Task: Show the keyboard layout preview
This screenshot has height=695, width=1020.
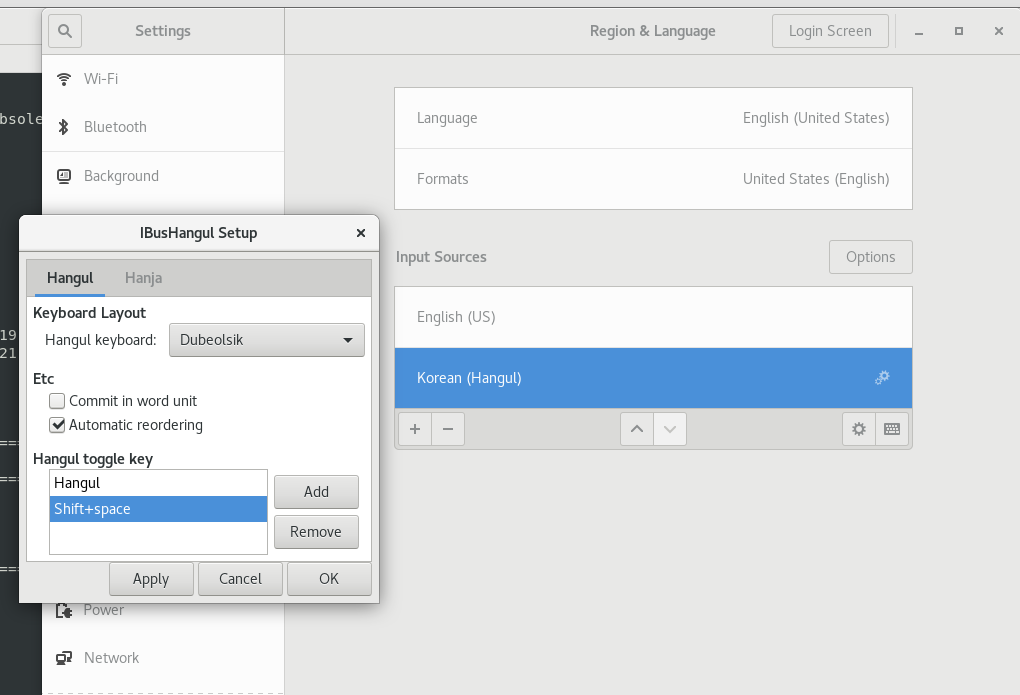Action: pyautogui.click(x=892, y=429)
